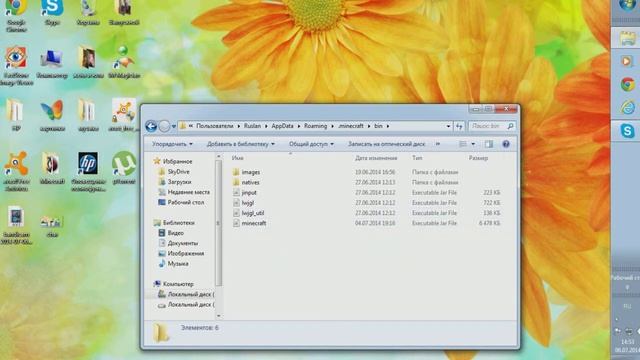This screenshot has width=640, height=360.
Task: Select the lwjgl file row
Action: coord(367,203)
